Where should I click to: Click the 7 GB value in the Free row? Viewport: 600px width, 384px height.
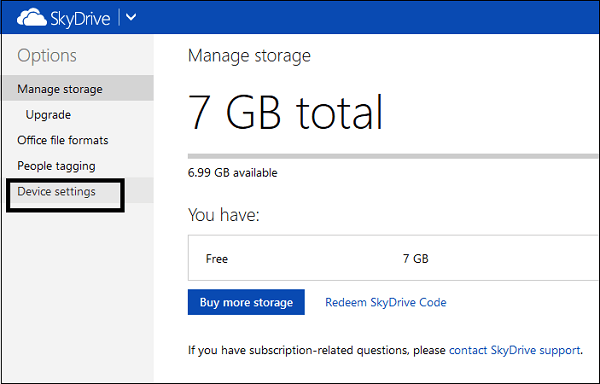coord(416,259)
